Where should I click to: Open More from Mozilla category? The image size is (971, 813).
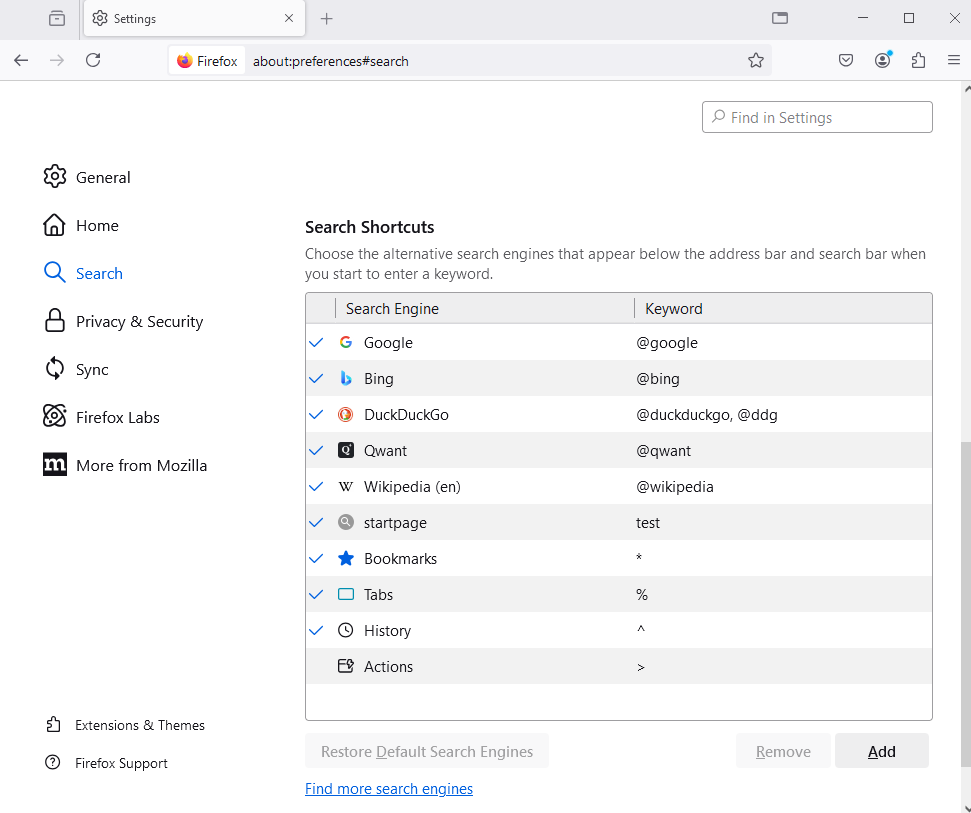coord(124,465)
